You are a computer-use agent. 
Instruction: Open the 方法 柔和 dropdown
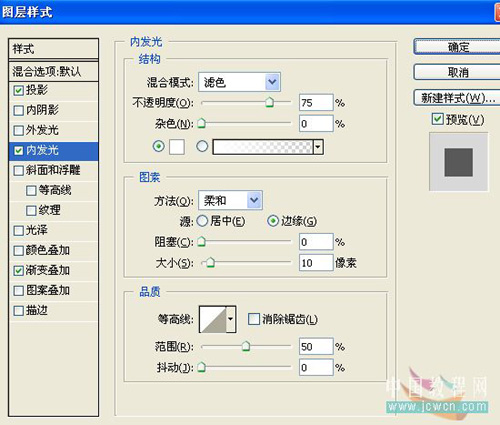pyautogui.click(x=230, y=200)
